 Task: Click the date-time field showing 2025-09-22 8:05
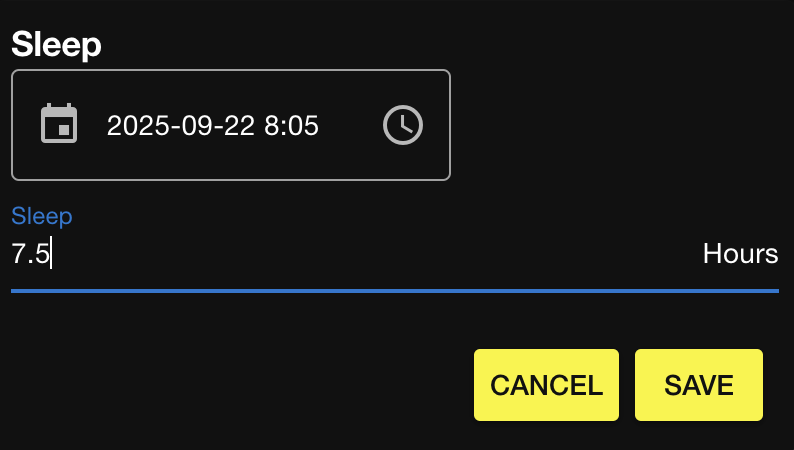pos(230,125)
